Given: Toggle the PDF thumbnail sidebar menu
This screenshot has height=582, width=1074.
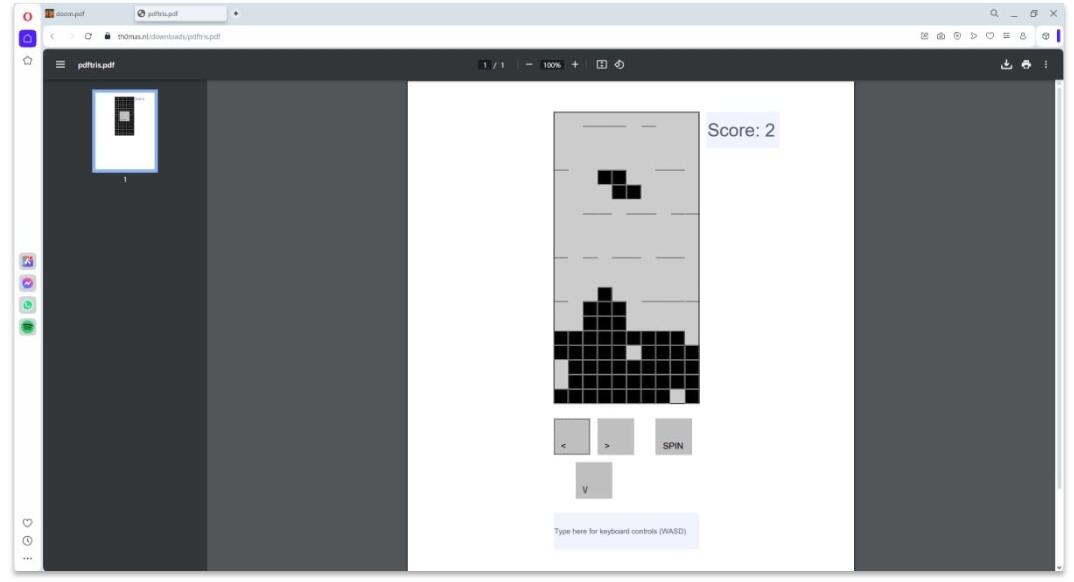Looking at the screenshot, I should [x=60, y=64].
